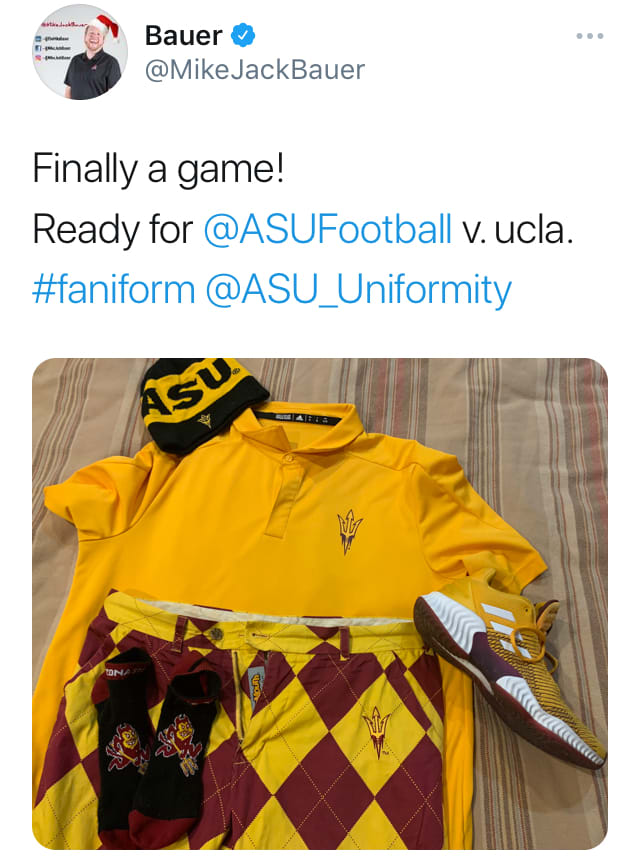640x866 pixels.
Task: Open the @MikeJackBauer handle link
Action: pyautogui.click(x=255, y=70)
